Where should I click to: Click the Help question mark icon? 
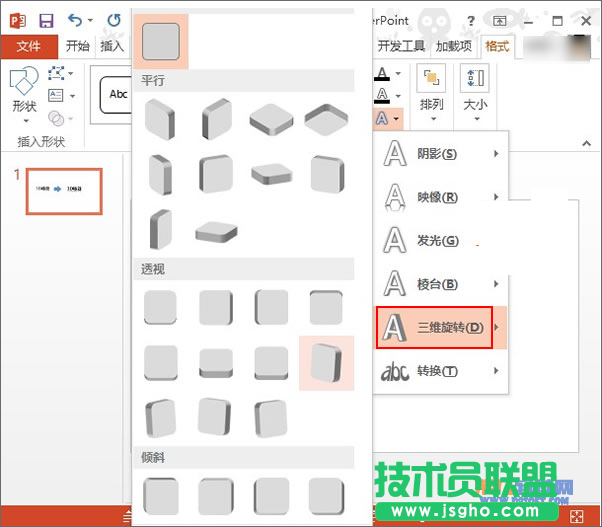pos(471,20)
